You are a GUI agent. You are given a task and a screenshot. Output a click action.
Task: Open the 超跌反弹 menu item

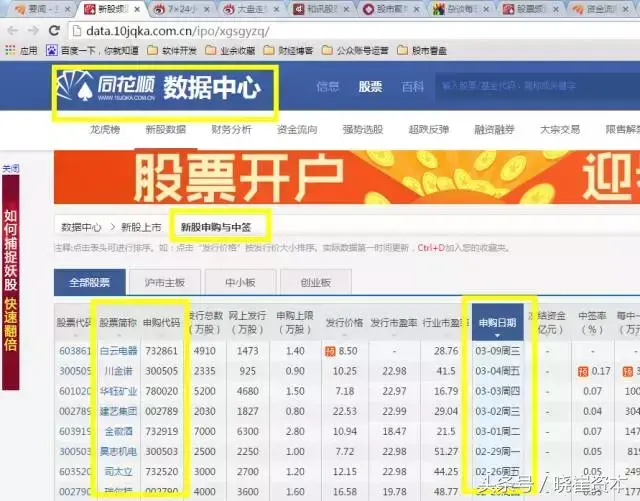pos(429,130)
